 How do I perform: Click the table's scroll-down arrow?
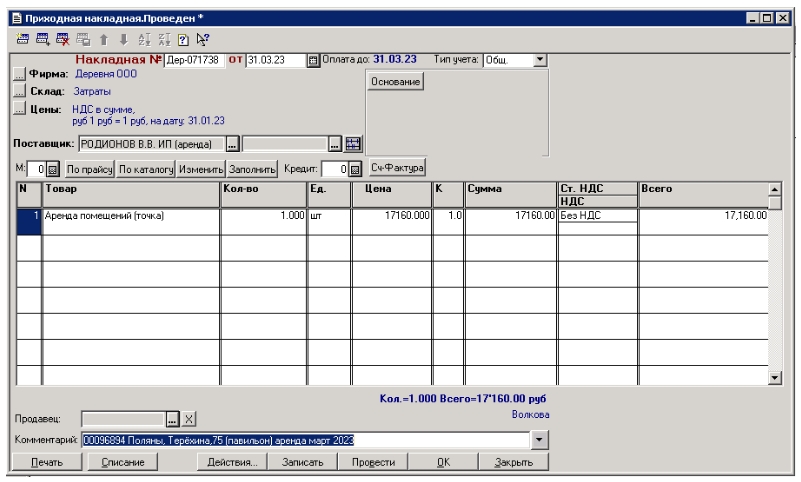pos(774,377)
